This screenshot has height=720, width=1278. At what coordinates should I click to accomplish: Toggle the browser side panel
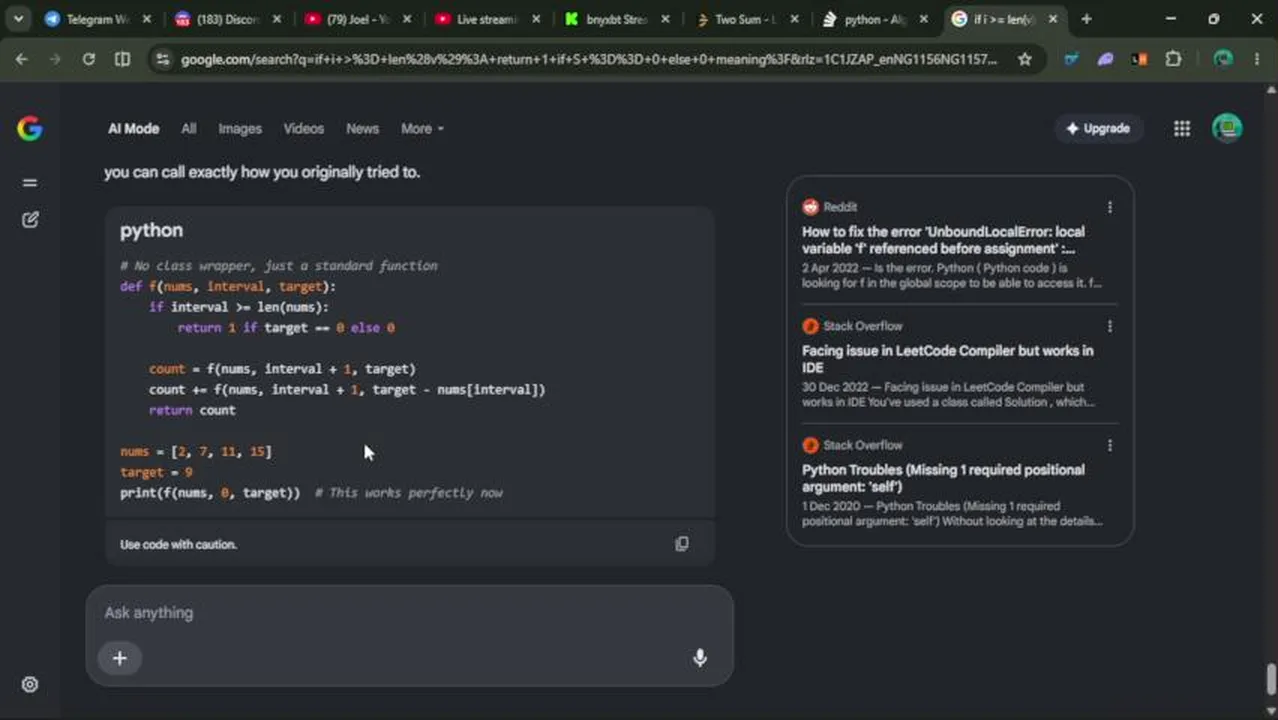pos(122,59)
